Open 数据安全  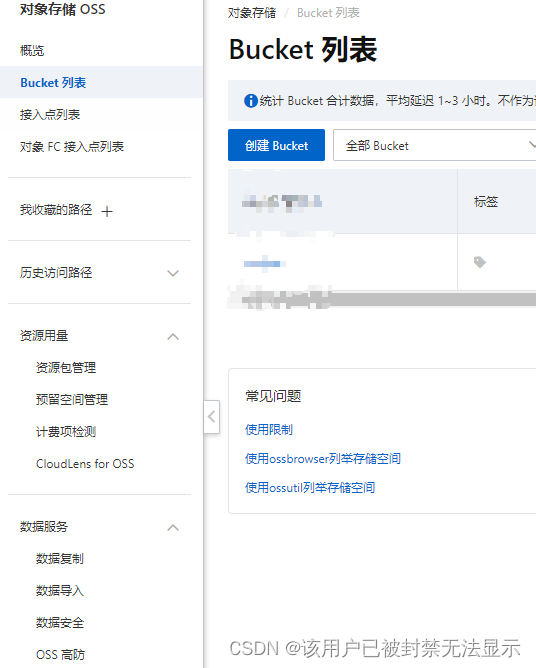pyautogui.click(x=60, y=622)
